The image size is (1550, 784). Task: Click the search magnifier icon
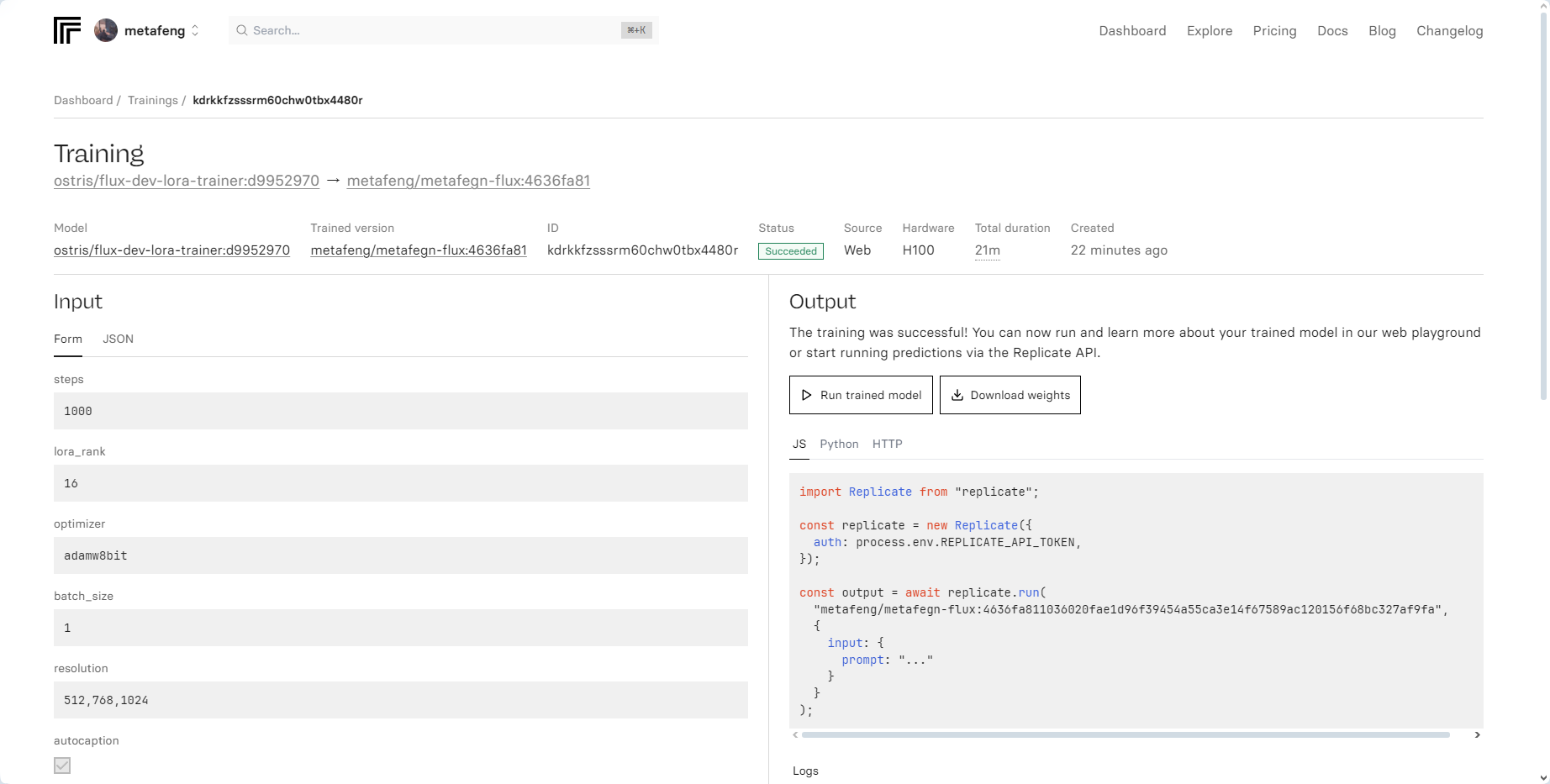pos(242,30)
